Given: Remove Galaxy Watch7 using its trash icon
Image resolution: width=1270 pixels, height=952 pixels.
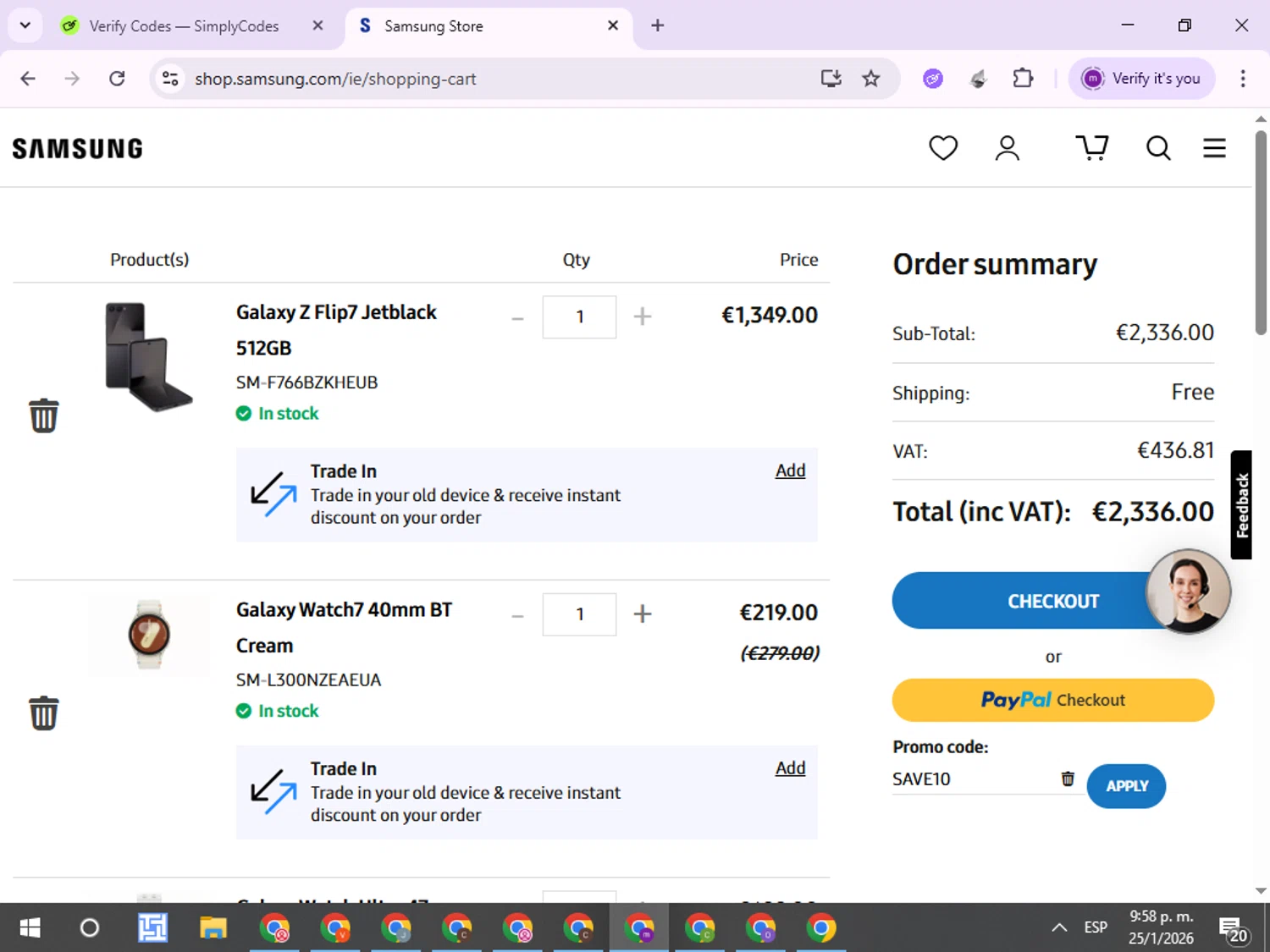Looking at the screenshot, I should [x=44, y=713].
